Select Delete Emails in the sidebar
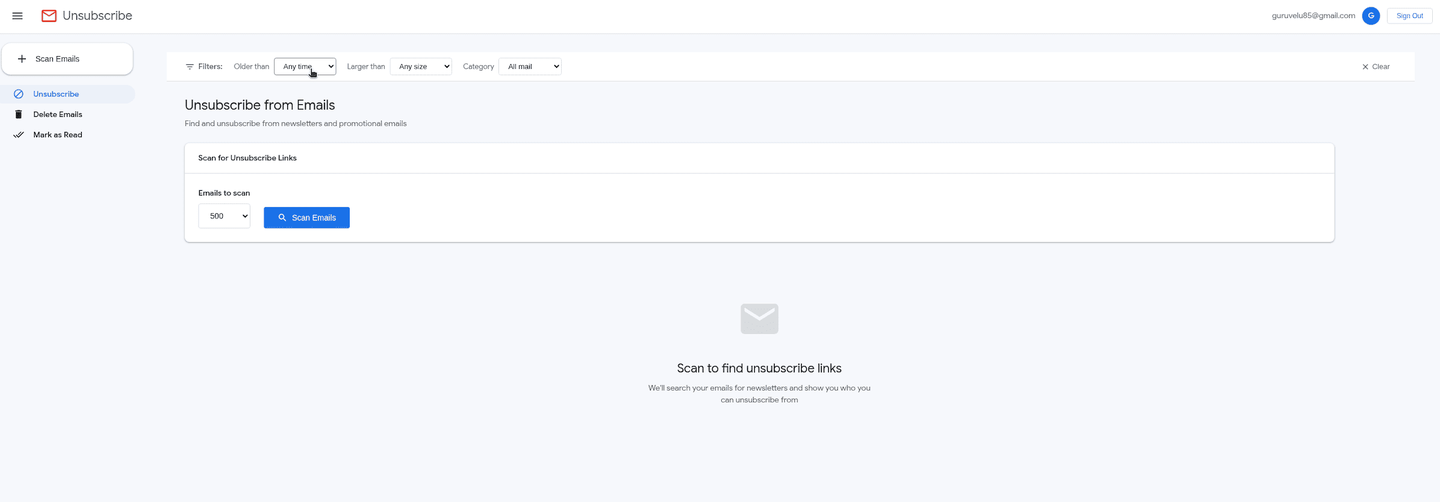This screenshot has width=1440, height=502. click(x=67, y=114)
